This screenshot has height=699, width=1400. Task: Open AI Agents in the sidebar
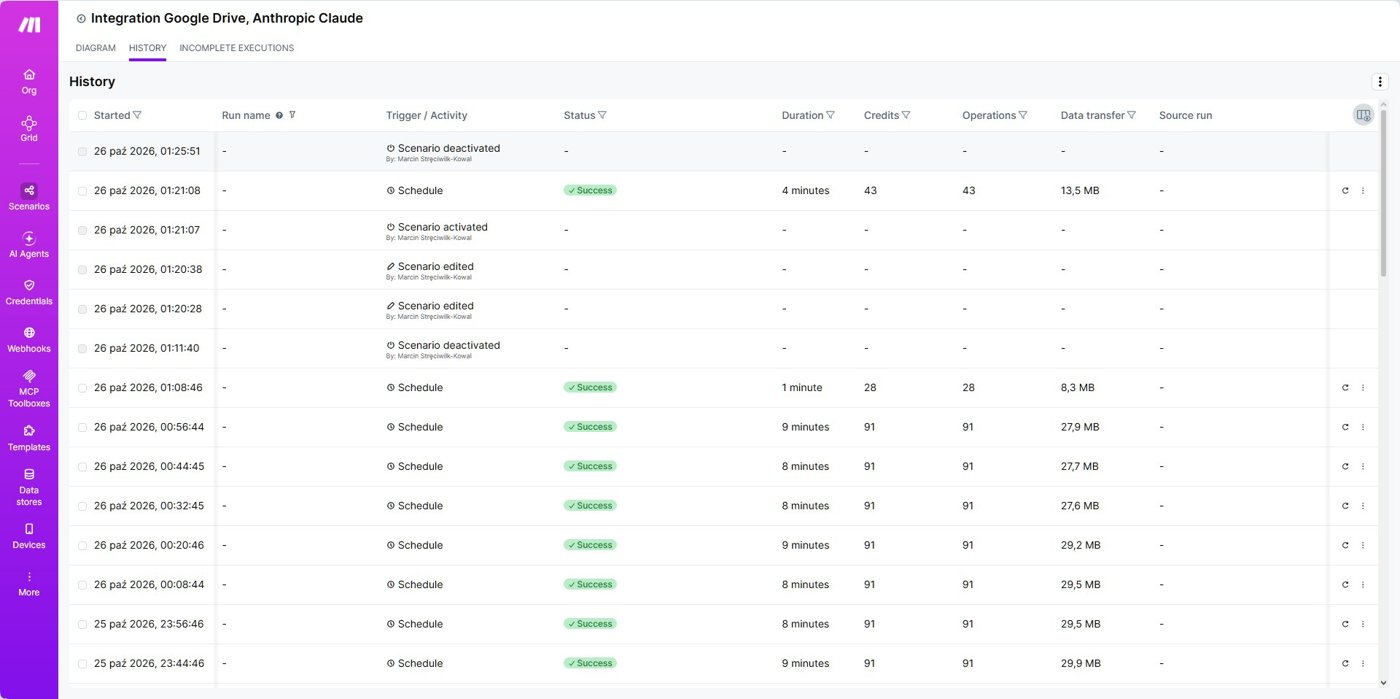click(29, 245)
